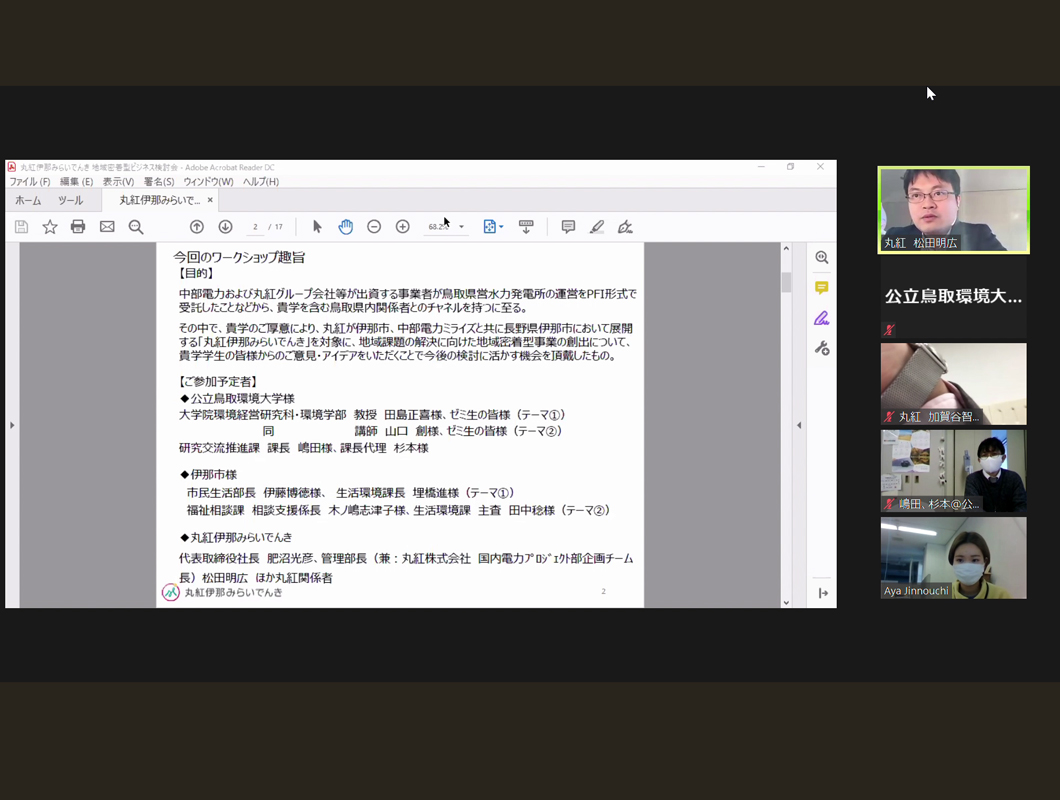Open the zoom percentage dropdown
This screenshot has height=800, width=1060.
pos(461,227)
